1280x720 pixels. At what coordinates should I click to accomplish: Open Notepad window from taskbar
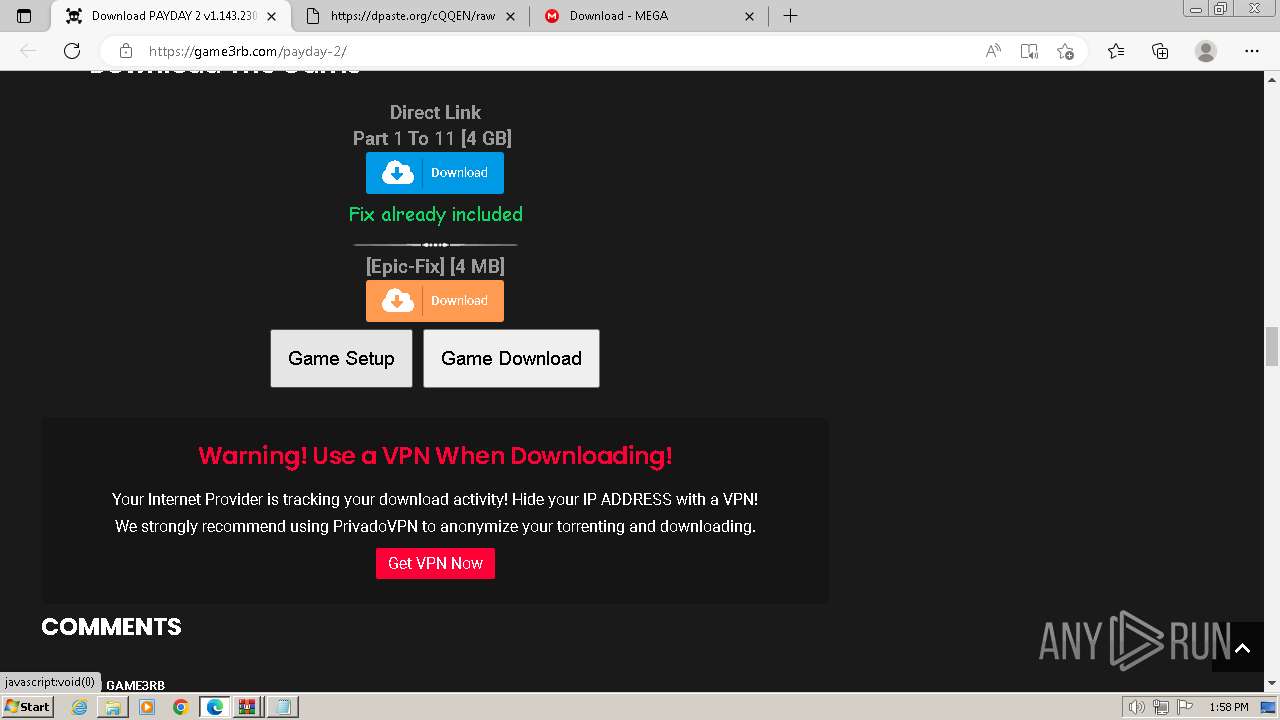coord(283,707)
